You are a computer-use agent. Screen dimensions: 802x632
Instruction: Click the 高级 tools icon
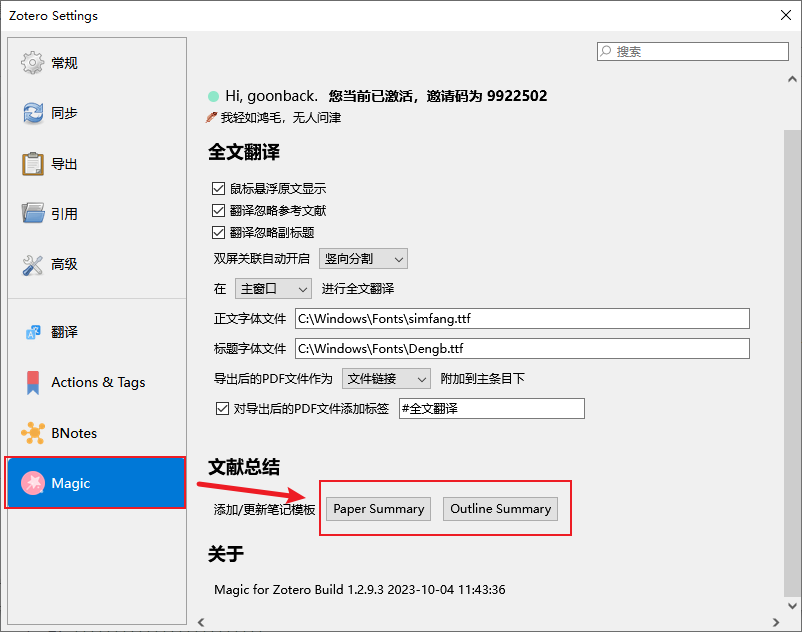pyautogui.click(x=33, y=264)
